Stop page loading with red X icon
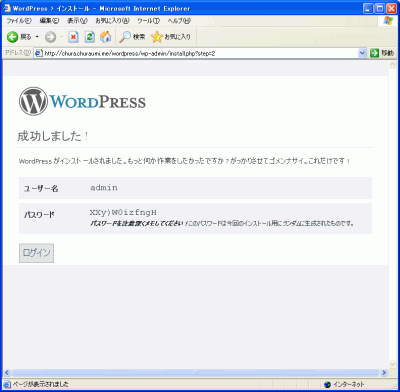Viewport: 400px width, 392px height. coord(73,37)
